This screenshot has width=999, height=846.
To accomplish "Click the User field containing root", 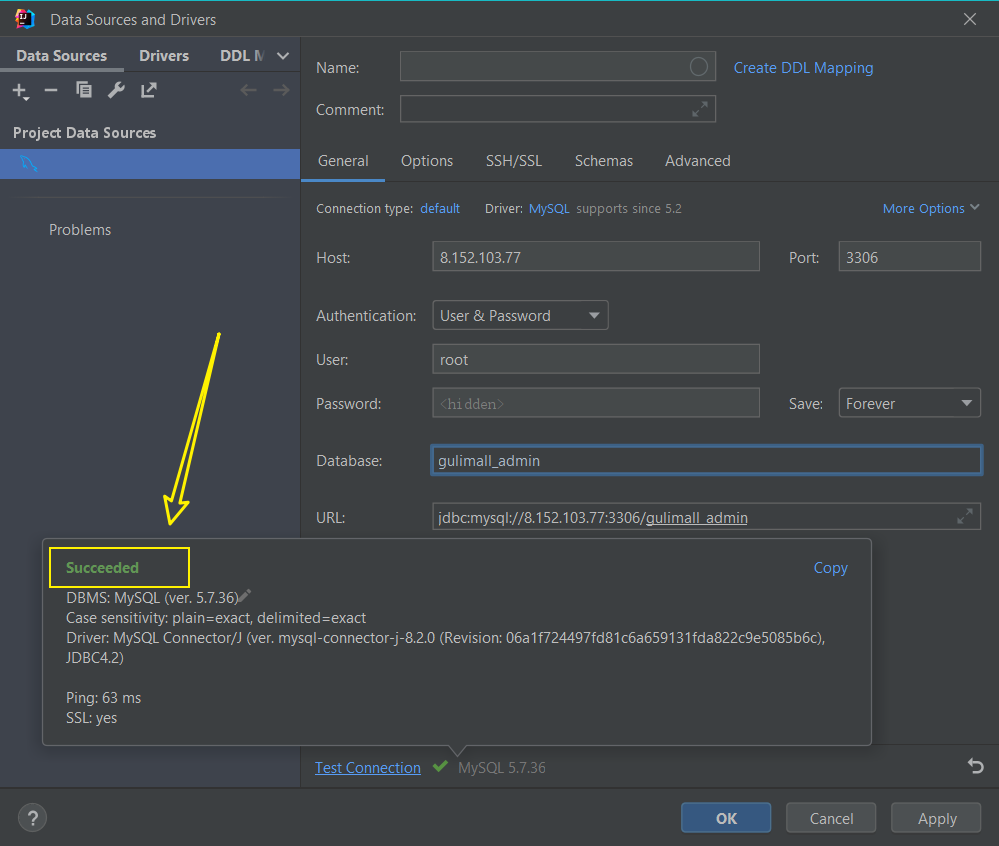I will tap(596, 359).
